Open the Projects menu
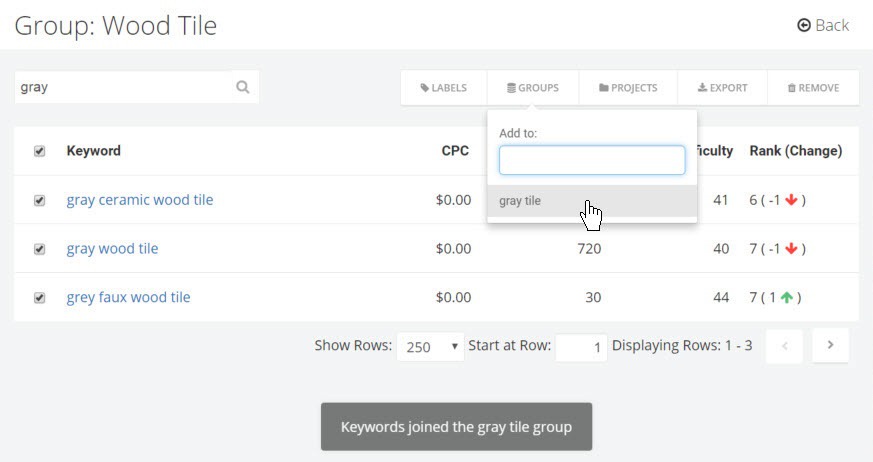The image size is (873, 462). click(x=628, y=87)
